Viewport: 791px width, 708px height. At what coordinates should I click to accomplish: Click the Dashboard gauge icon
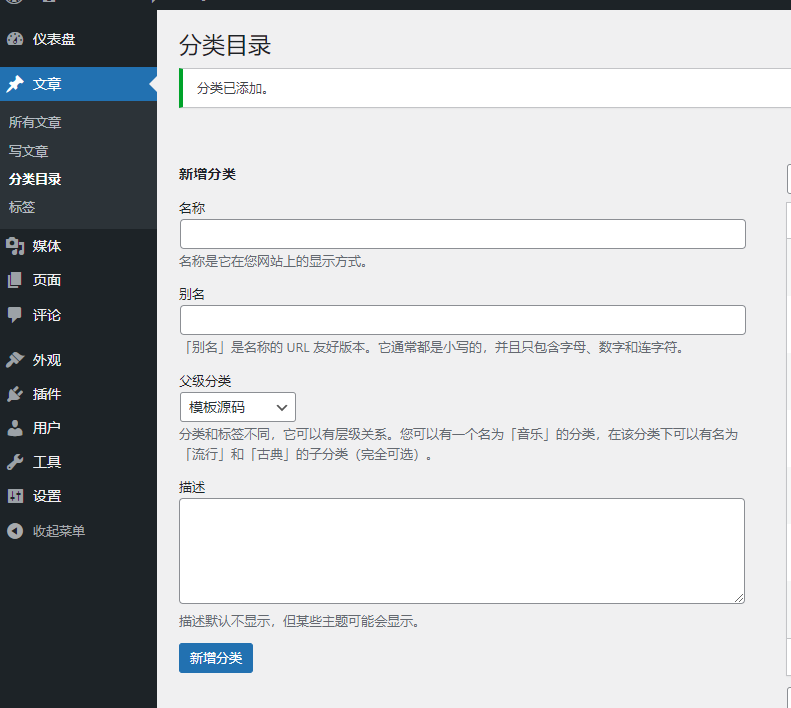tap(15, 40)
